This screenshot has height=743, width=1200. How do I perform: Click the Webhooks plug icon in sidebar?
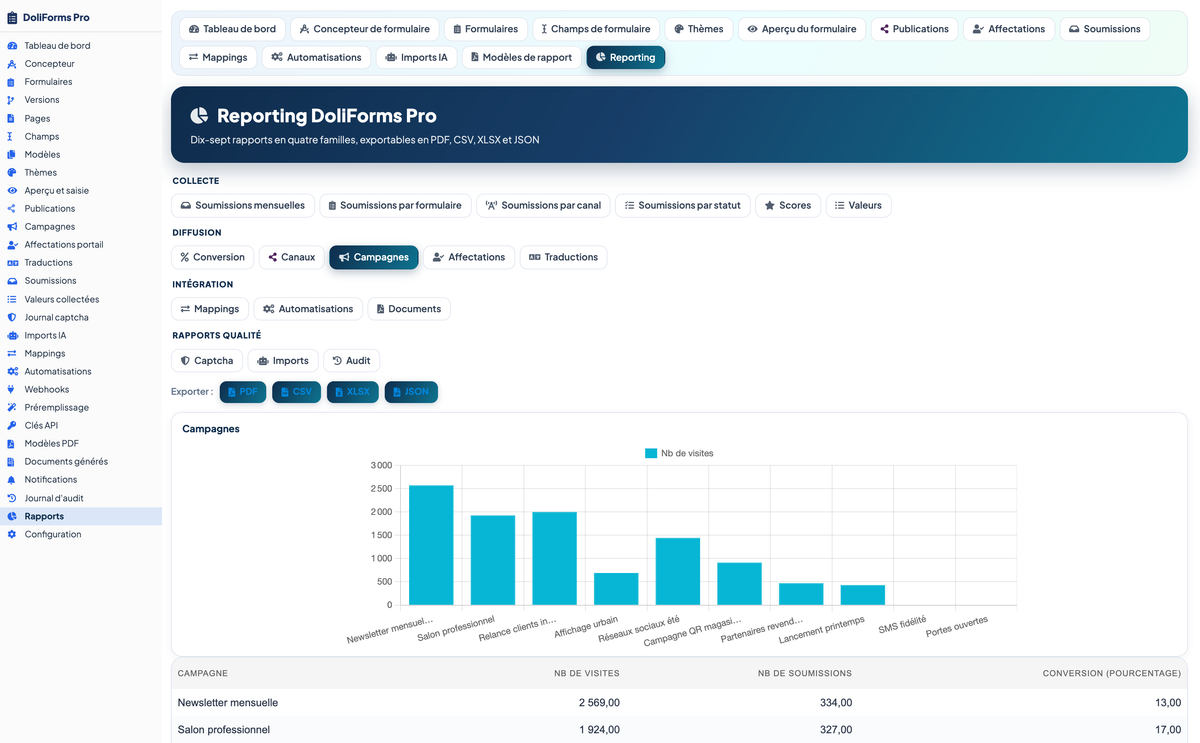point(12,389)
